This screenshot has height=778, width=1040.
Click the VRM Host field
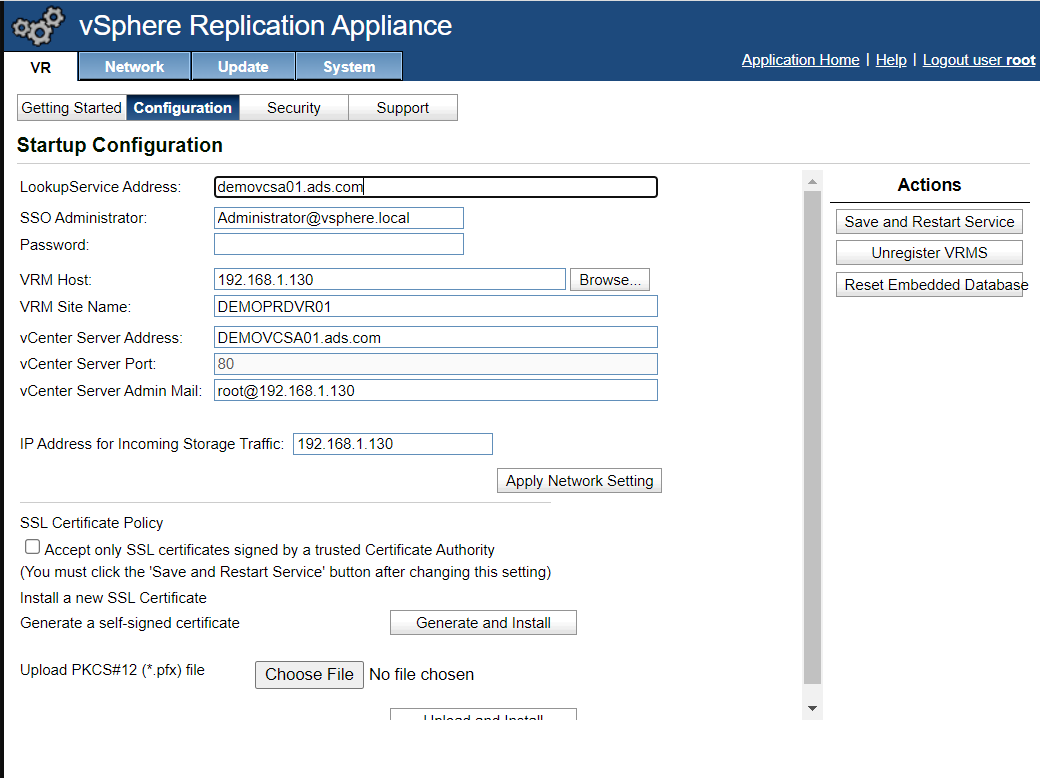(x=390, y=279)
